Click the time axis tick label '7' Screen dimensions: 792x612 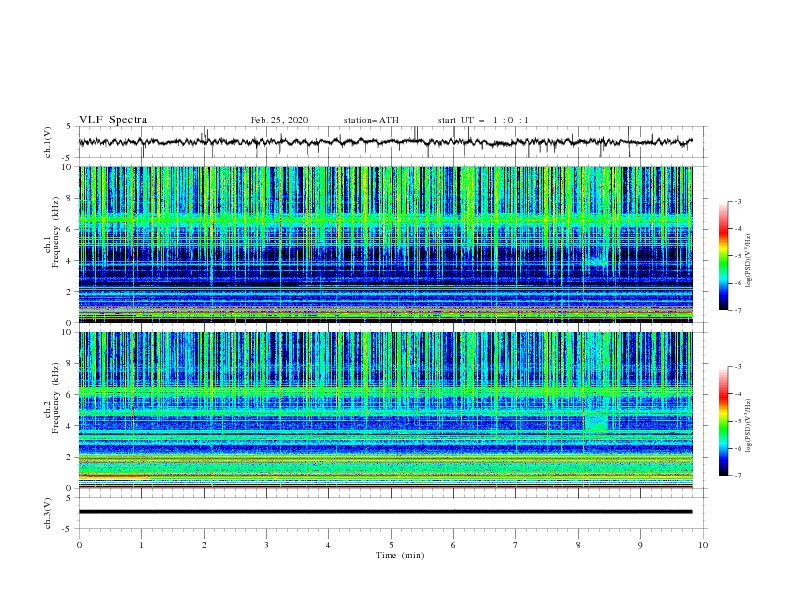[x=516, y=545]
